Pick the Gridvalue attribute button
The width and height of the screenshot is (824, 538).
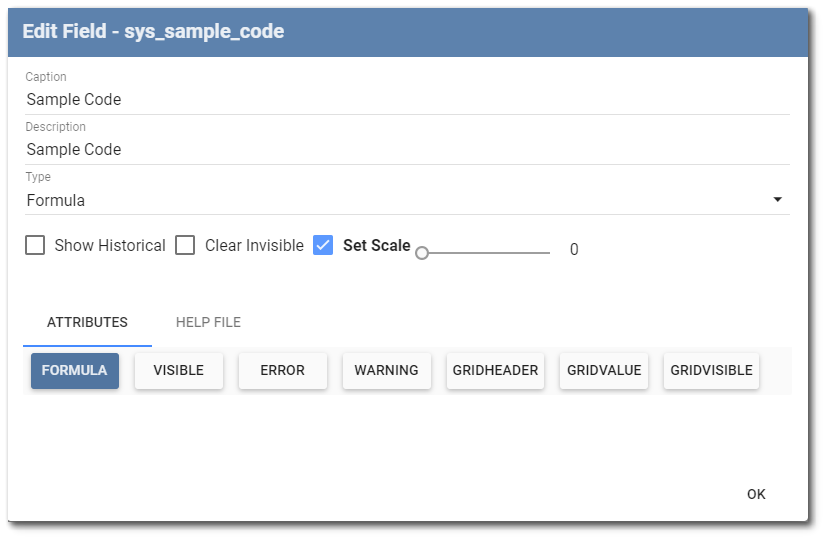[x=604, y=370]
